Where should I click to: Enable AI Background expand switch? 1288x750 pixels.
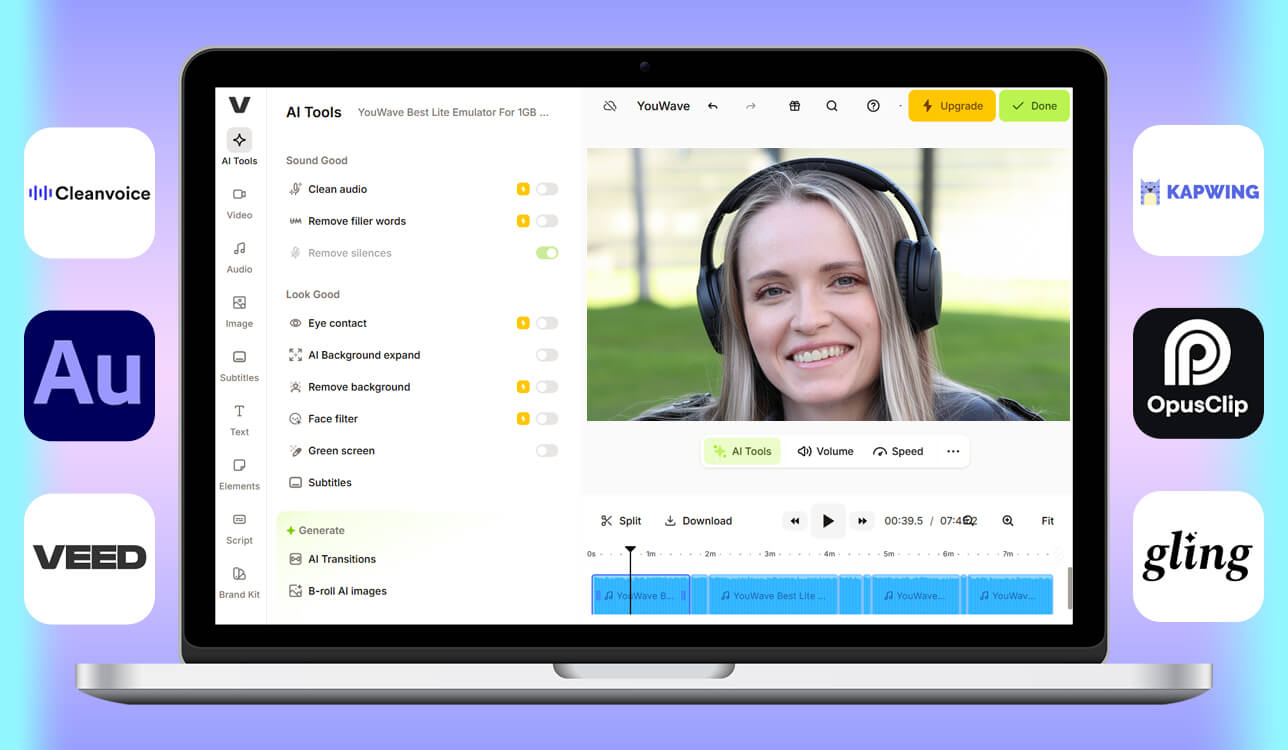[x=547, y=355]
